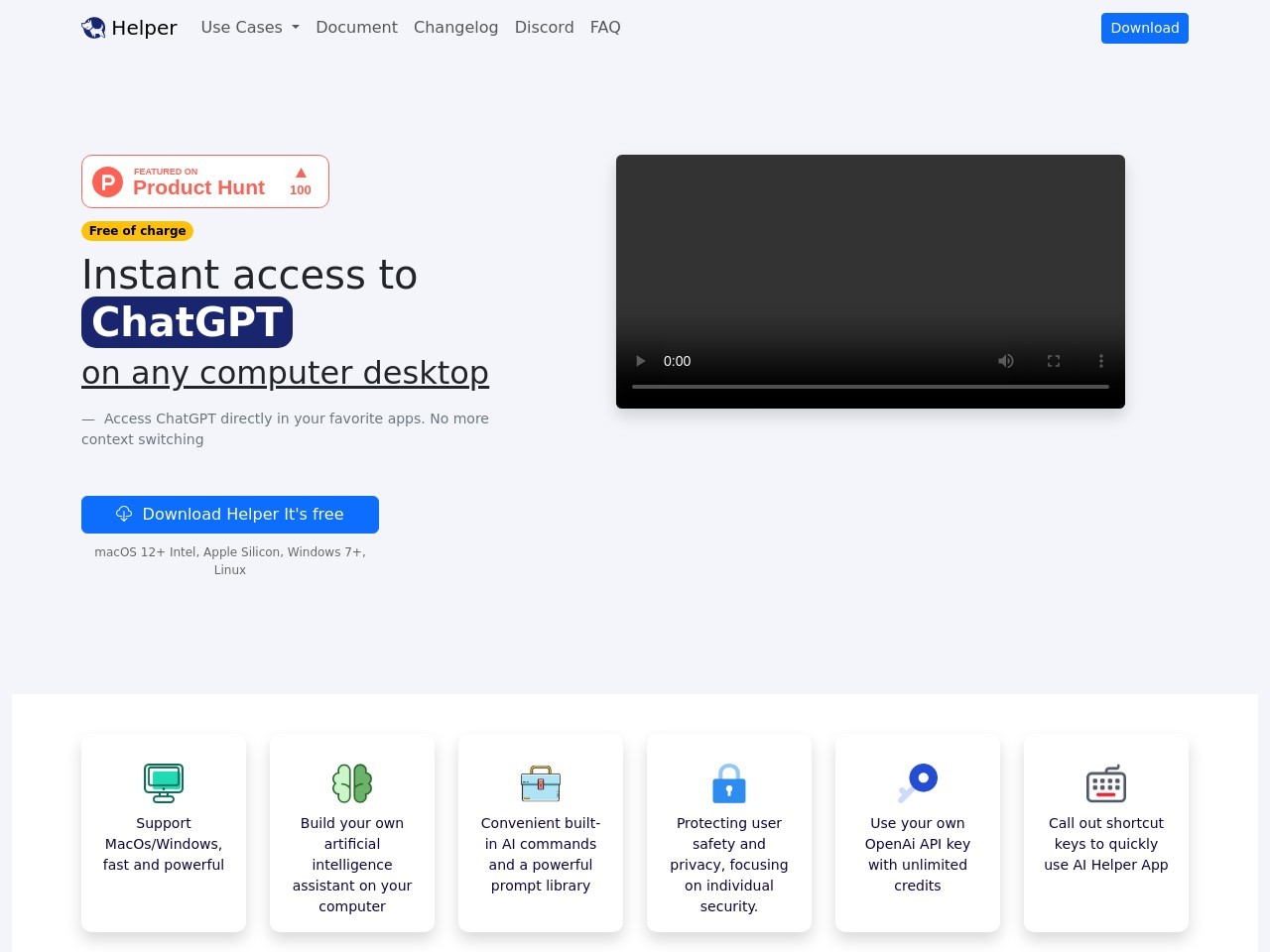
Task: Click the macOS 12+ Intel platform note
Action: tap(230, 561)
